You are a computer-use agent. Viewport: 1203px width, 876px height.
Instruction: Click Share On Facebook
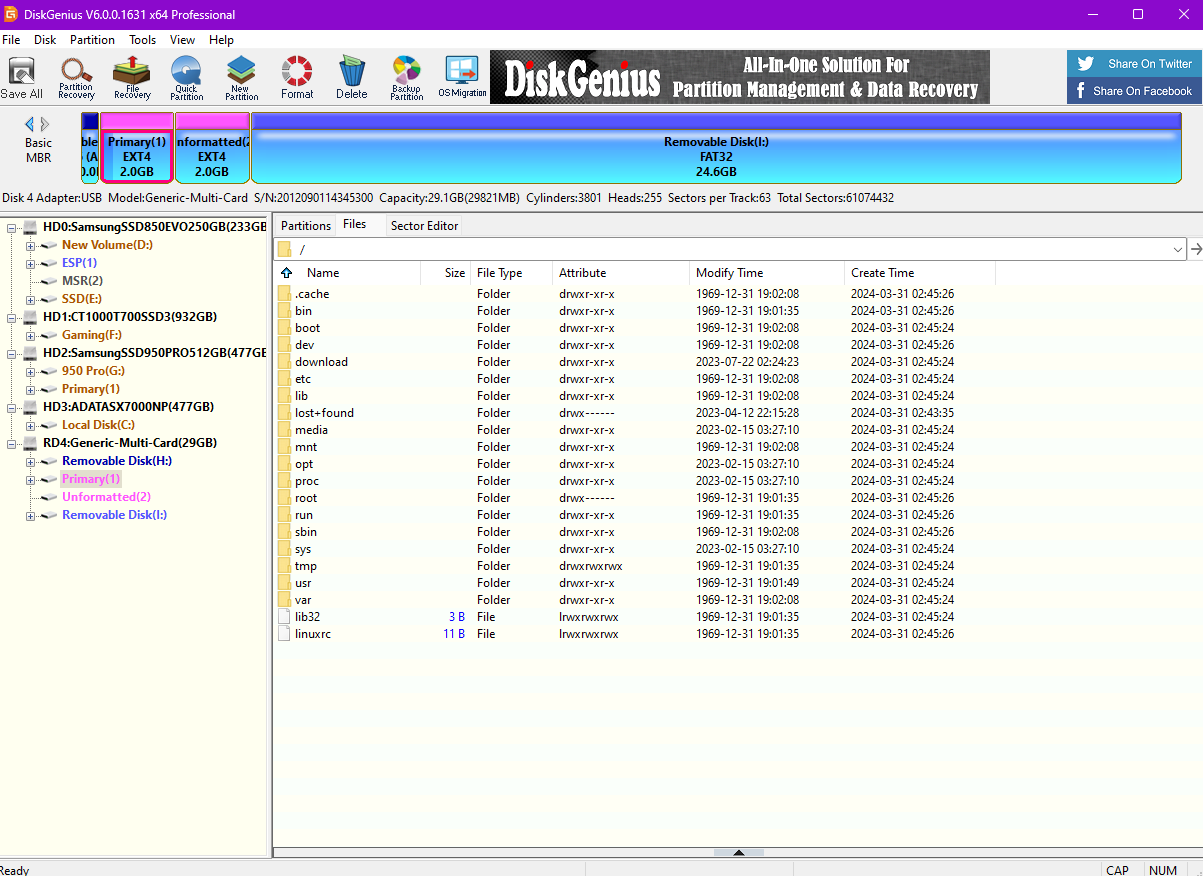pos(1133,90)
